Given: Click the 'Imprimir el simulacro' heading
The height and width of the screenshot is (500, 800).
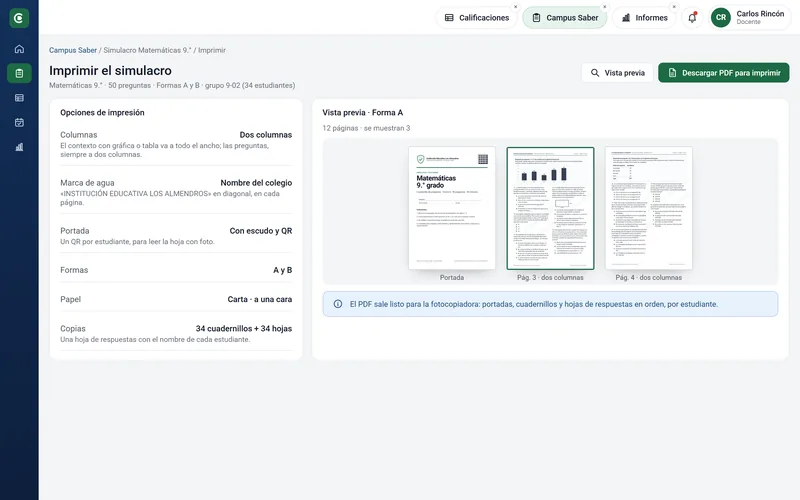Looking at the screenshot, I should click(110, 70).
